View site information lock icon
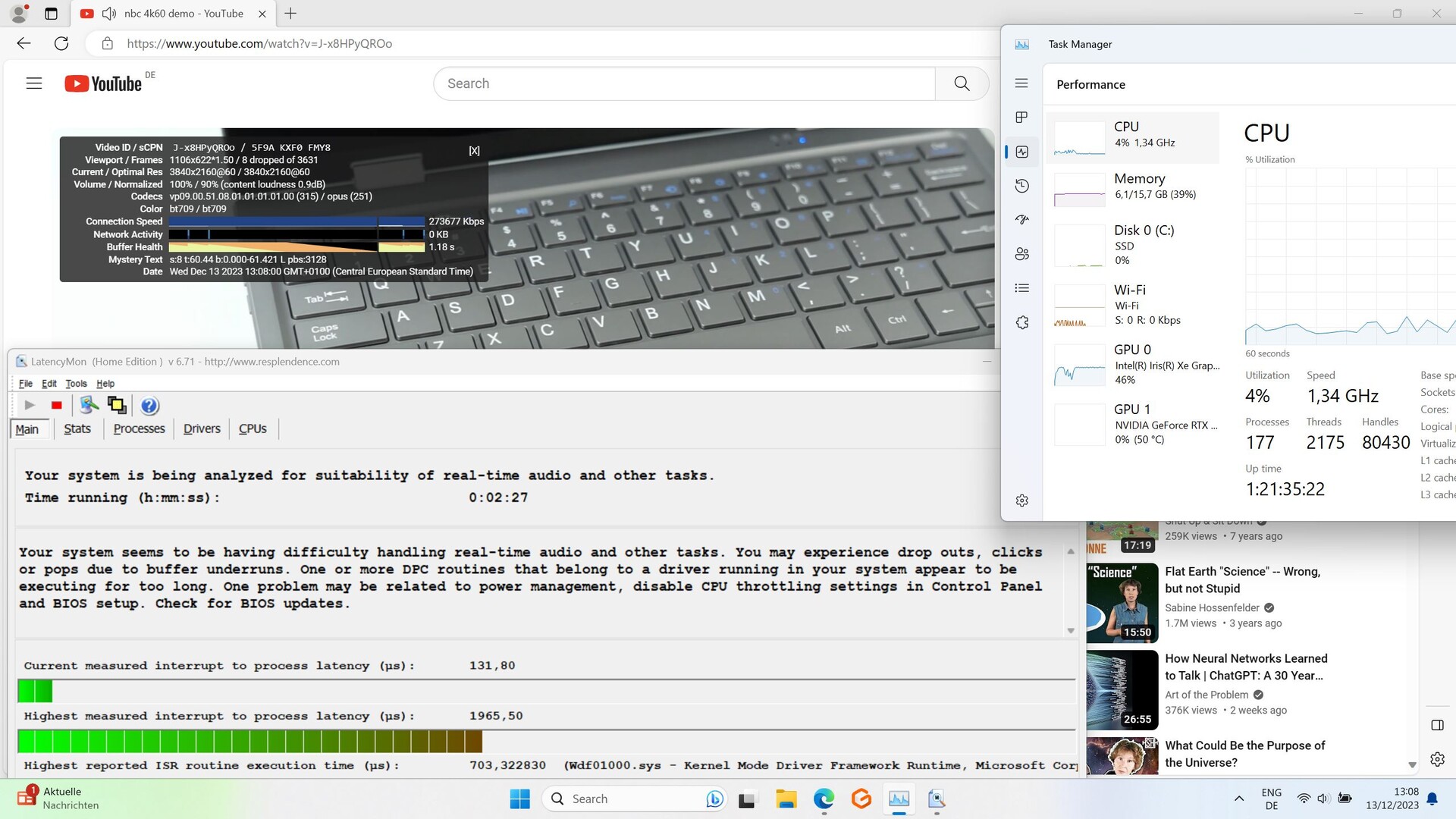Screen dimensions: 1456x819 (x=107, y=43)
